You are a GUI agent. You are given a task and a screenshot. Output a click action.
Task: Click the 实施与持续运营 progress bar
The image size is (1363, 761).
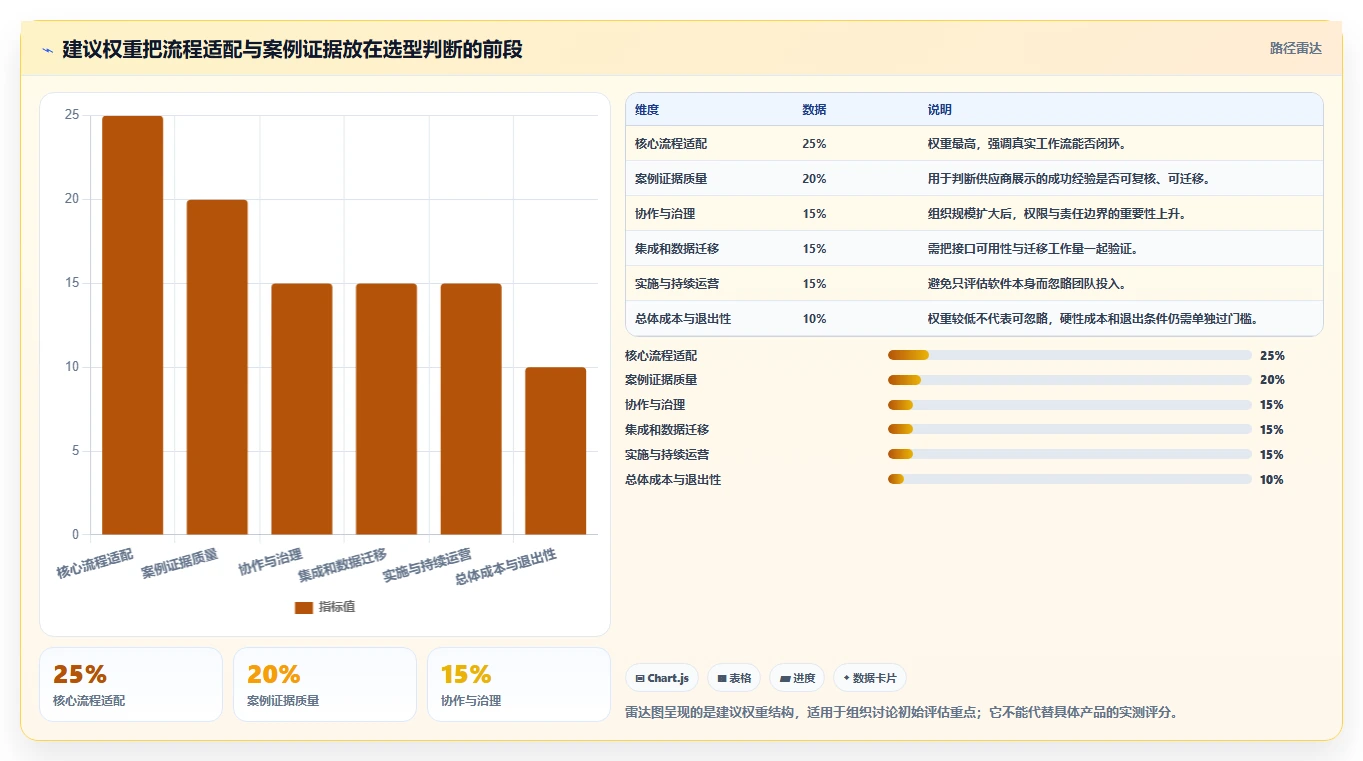point(1070,455)
